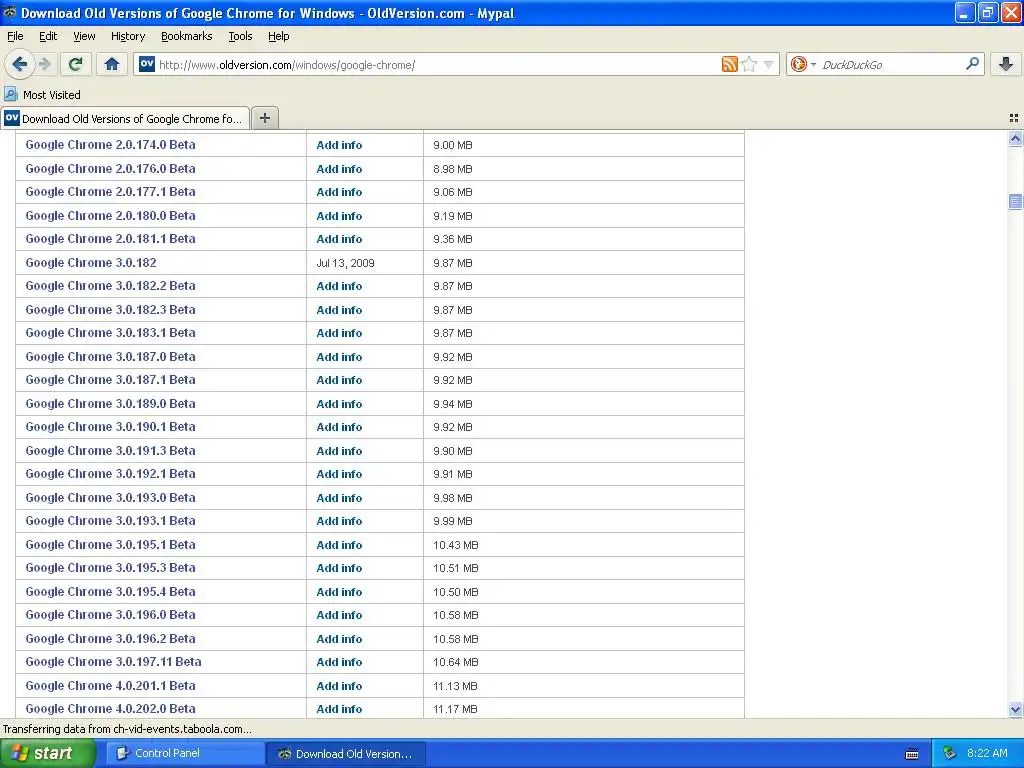The image size is (1024, 768).
Task: Open the Edit menu
Action: (x=48, y=36)
